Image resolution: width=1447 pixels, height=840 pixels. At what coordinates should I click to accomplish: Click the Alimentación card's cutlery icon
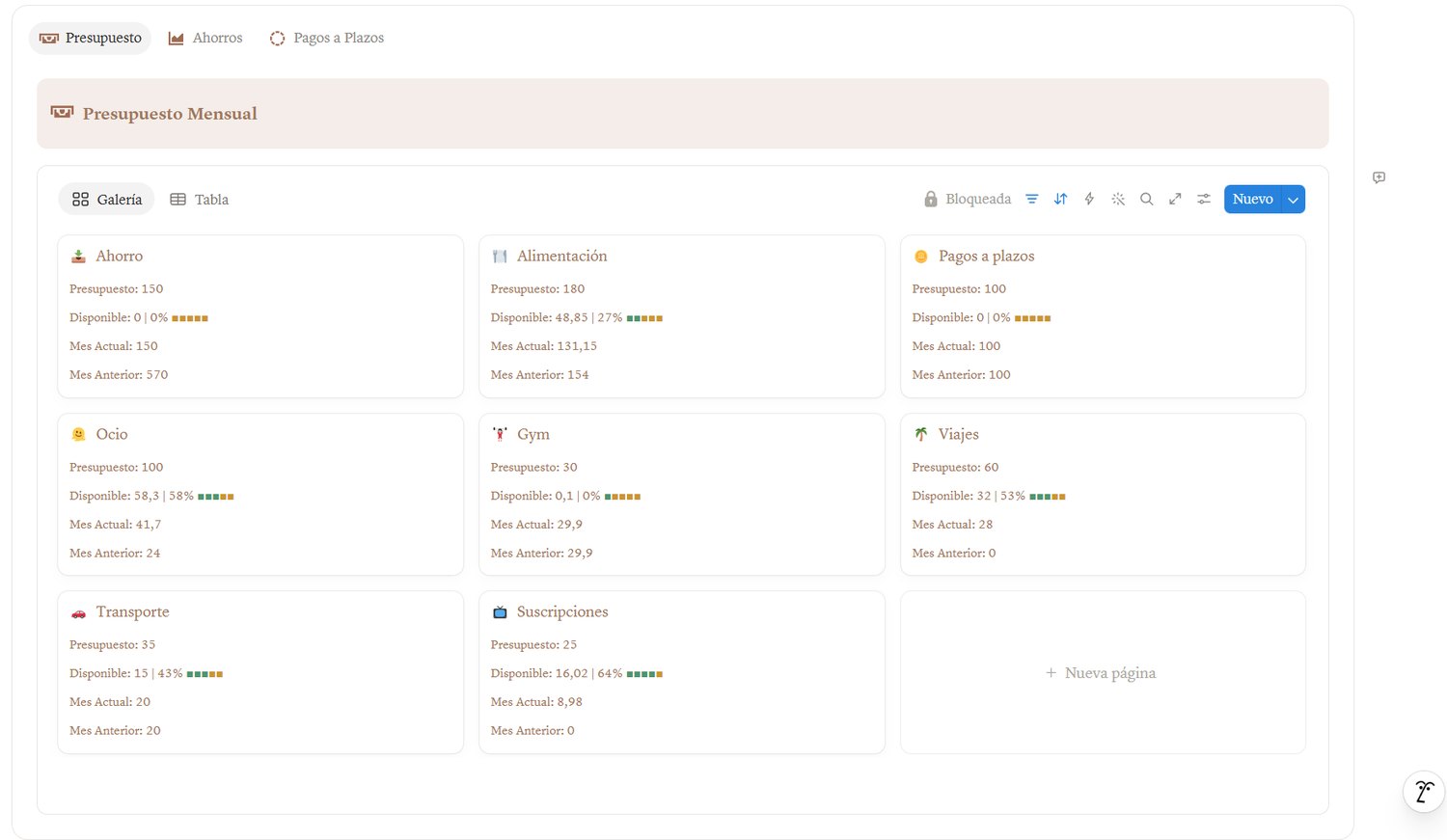(500, 257)
